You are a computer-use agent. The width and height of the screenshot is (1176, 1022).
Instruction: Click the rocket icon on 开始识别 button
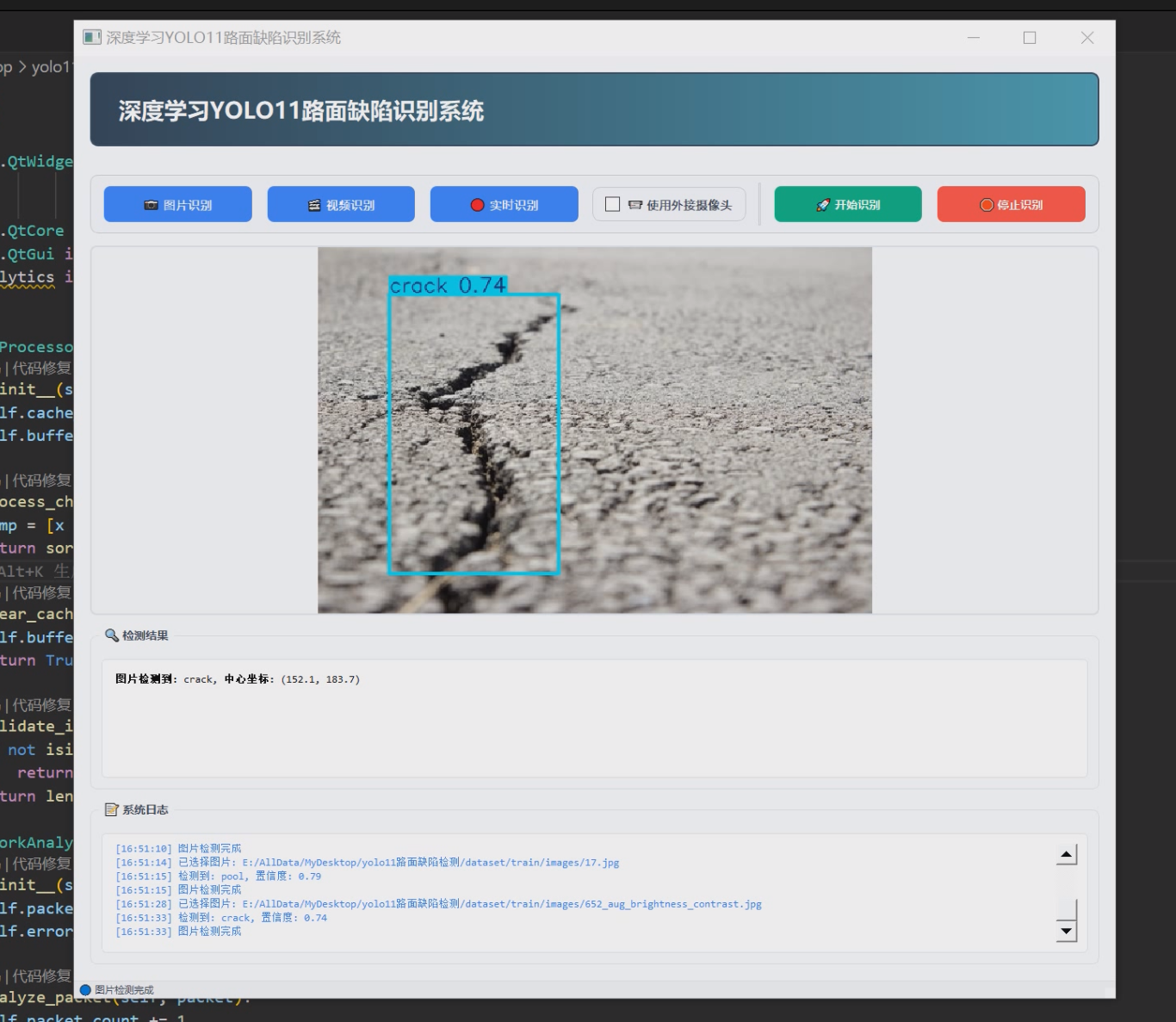point(821,204)
